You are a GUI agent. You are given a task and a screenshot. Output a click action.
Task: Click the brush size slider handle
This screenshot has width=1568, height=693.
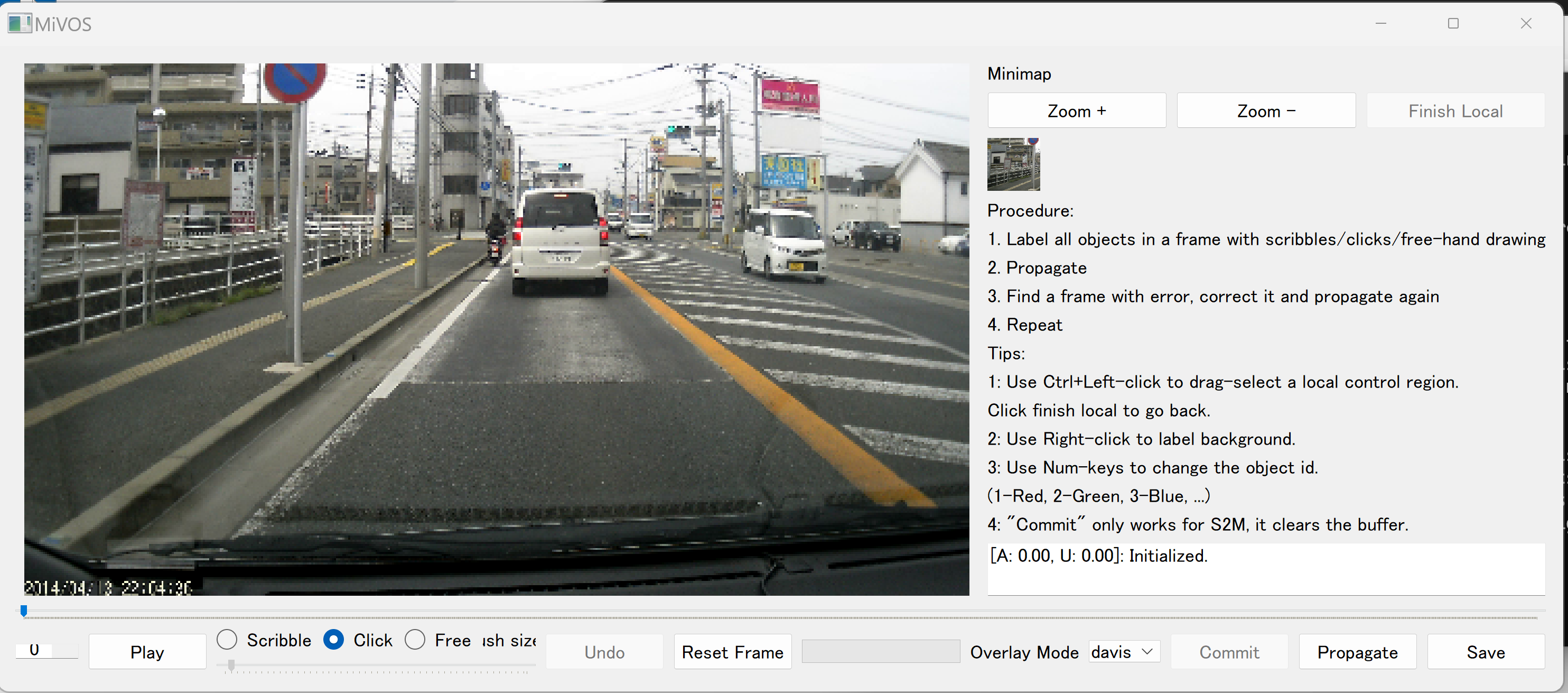231,666
